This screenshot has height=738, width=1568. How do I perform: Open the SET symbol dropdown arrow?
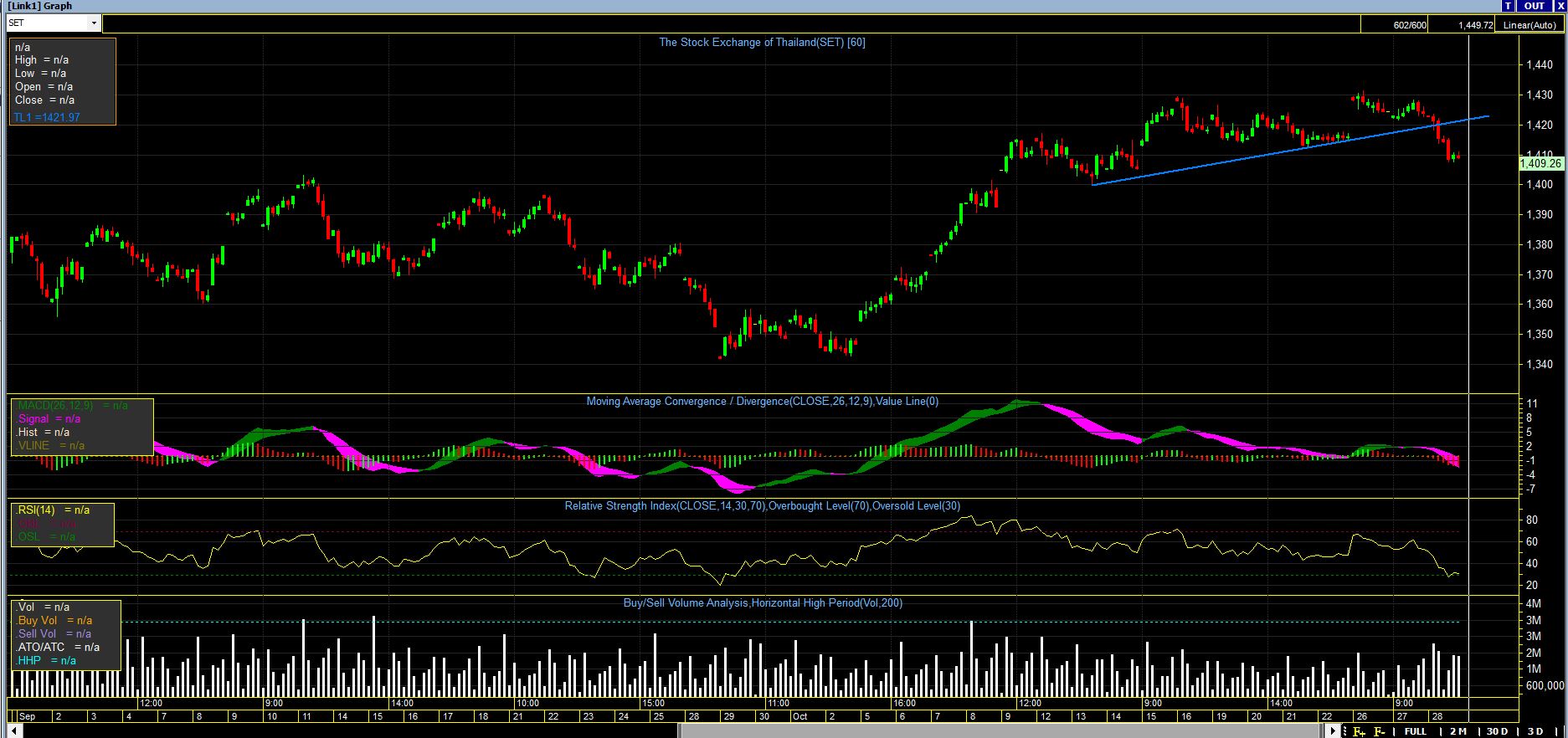[x=93, y=24]
